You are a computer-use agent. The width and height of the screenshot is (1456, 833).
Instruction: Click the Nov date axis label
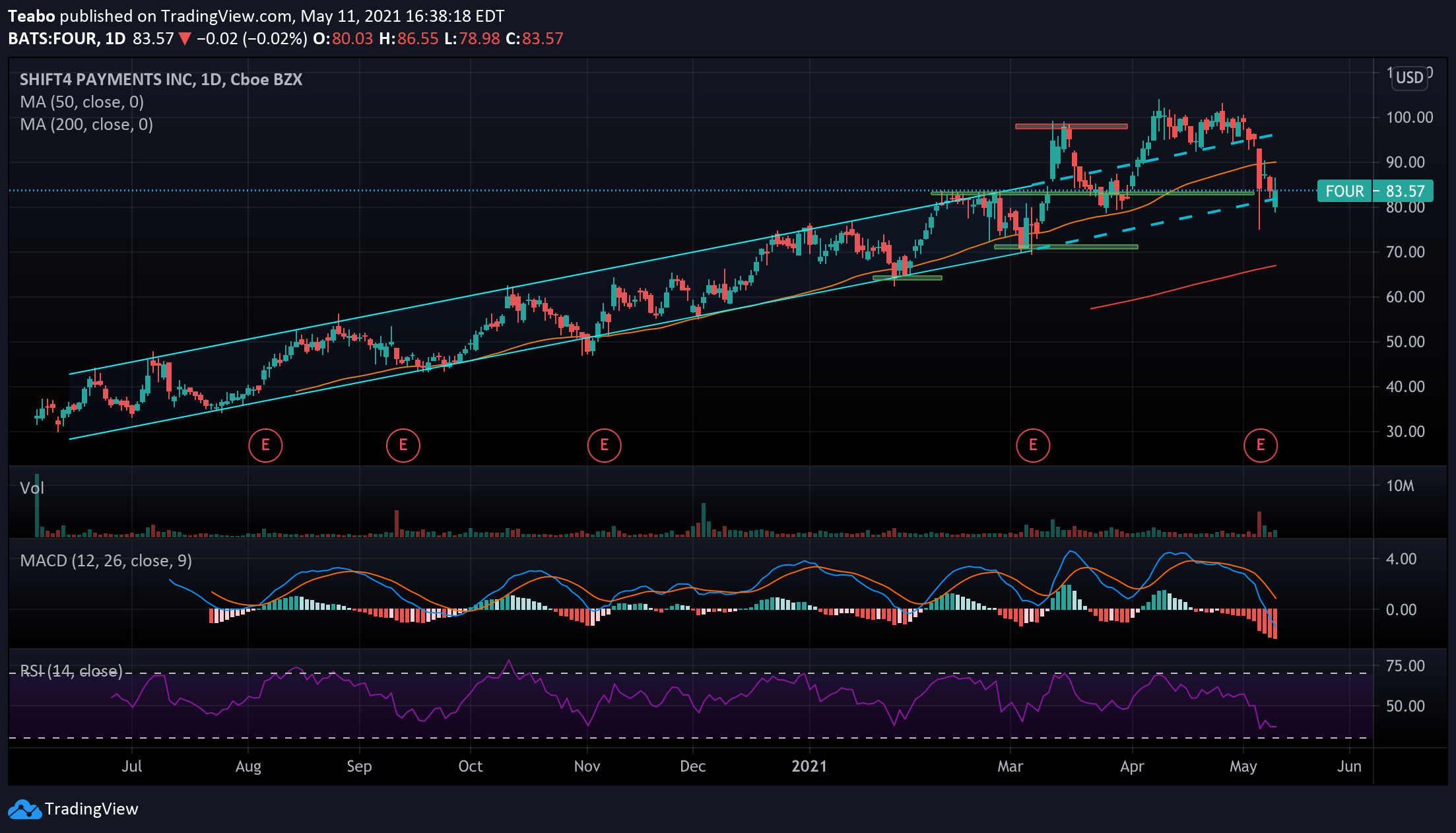tap(587, 766)
